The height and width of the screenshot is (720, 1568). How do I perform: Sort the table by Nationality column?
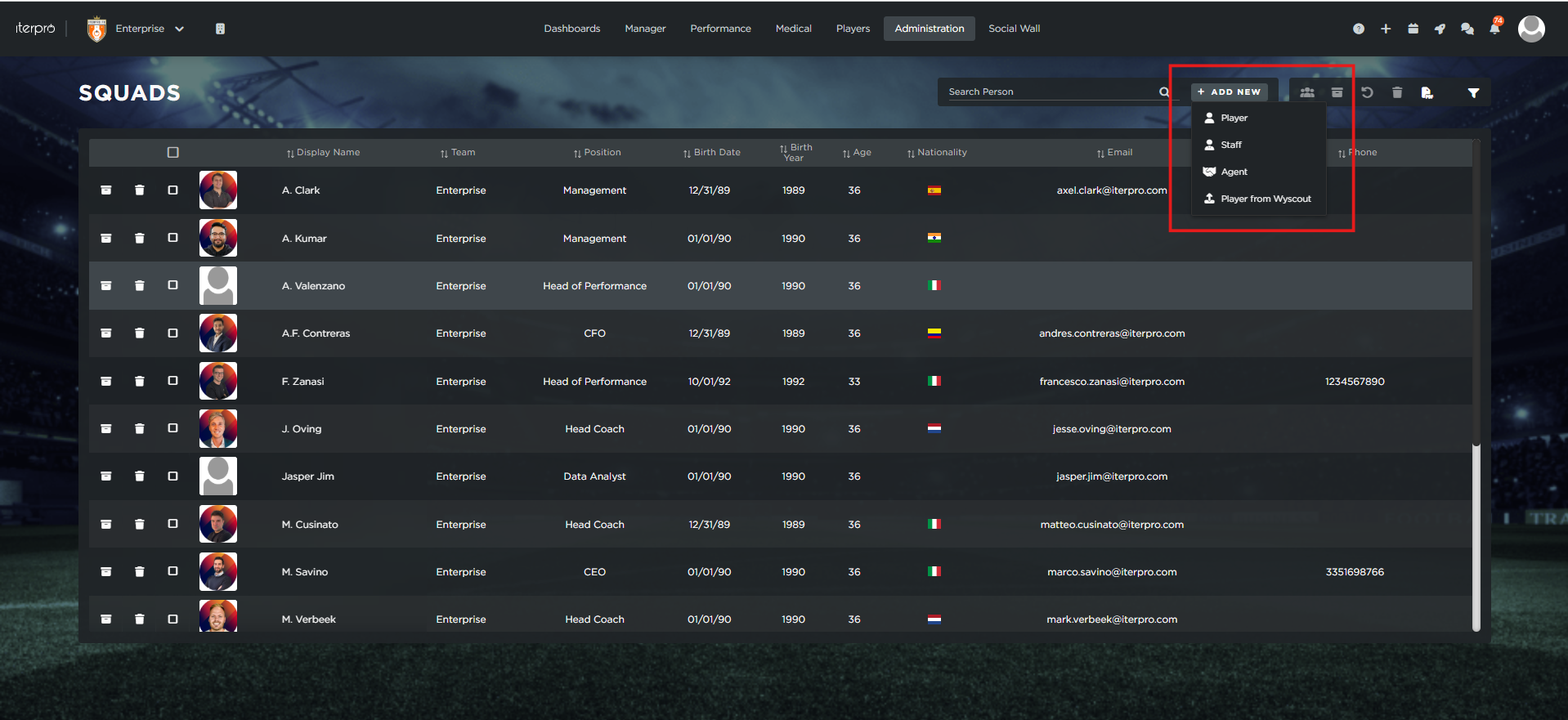click(x=937, y=153)
